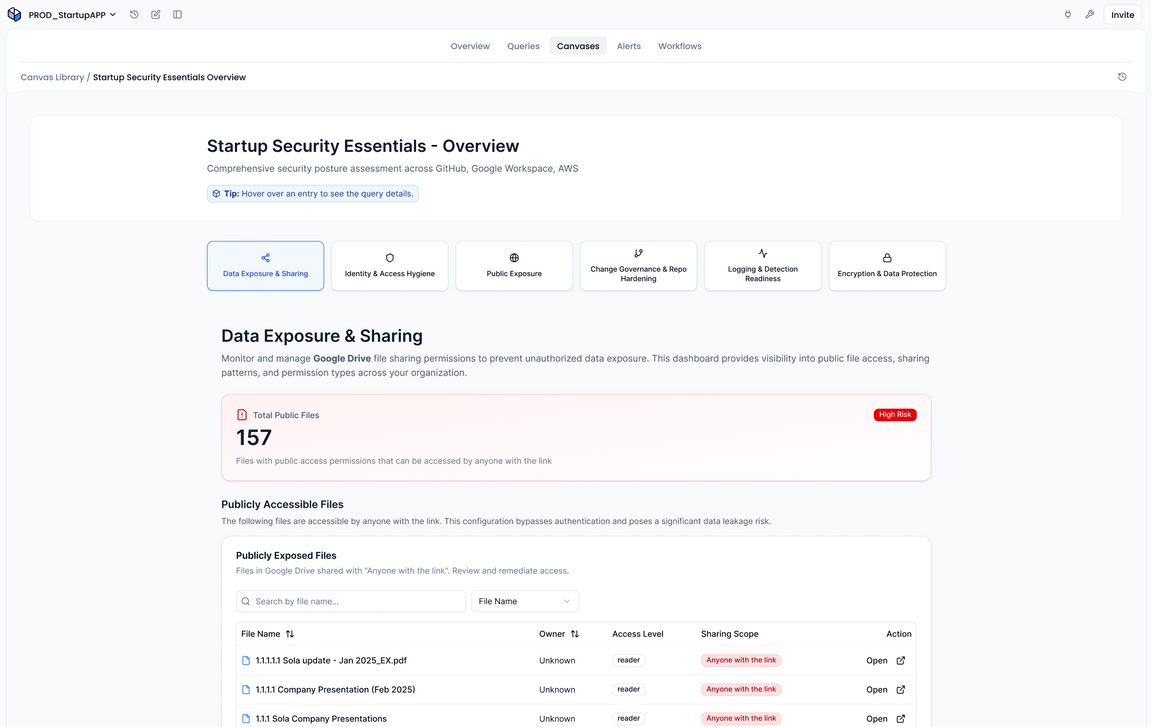Toggle sort order on the Owner column
Screen dimensions: 1152x727
(573, 633)
